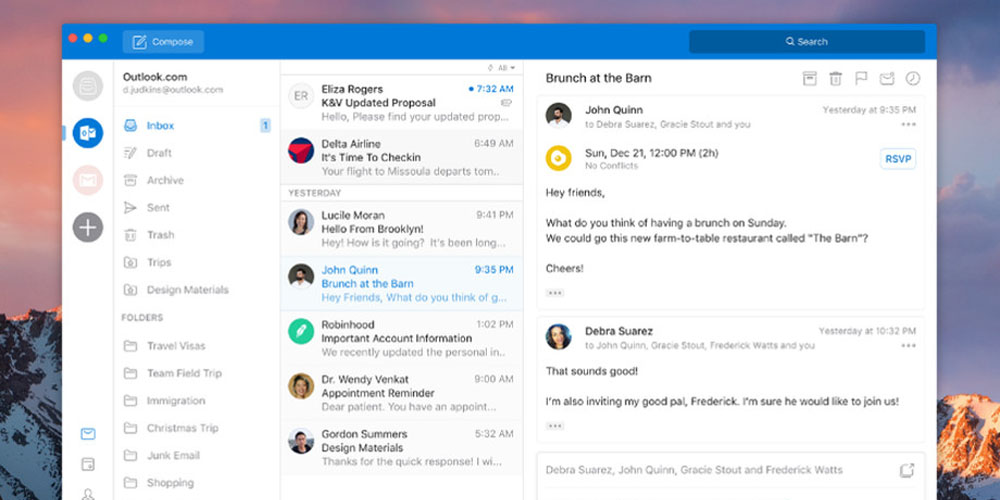Open the unified all-accounts inbox icon
Screen dimensions: 1000x500
point(88,86)
